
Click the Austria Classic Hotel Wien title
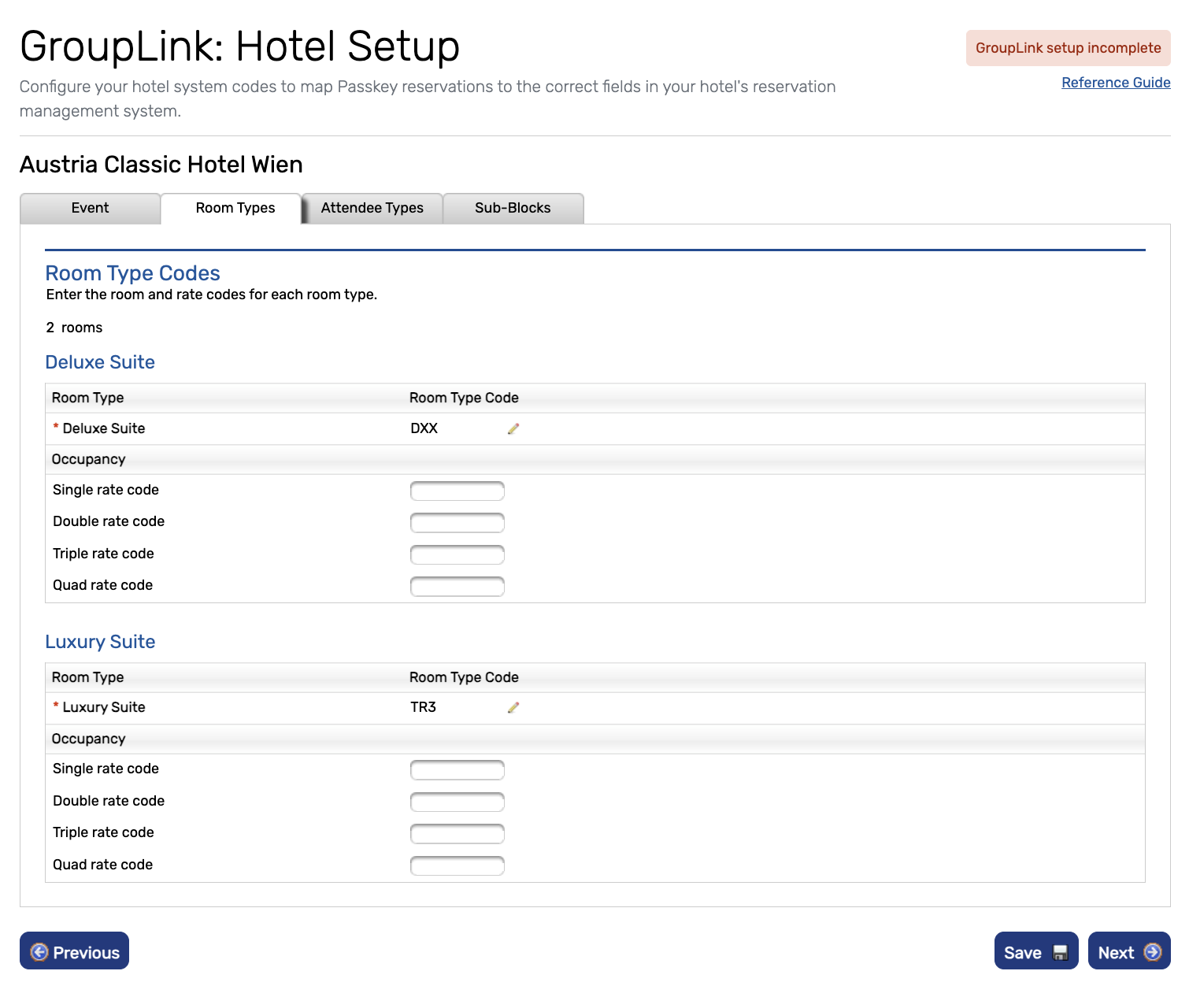(161, 165)
